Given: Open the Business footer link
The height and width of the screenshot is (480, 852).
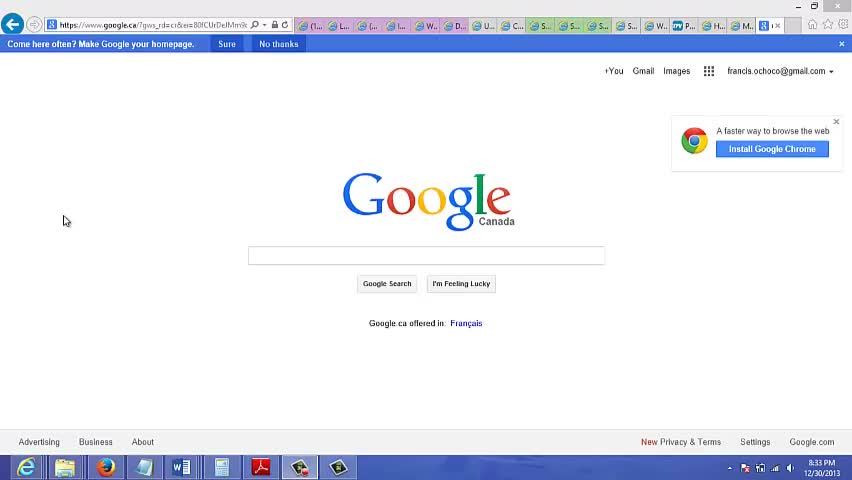Looking at the screenshot, I should tap(96, 442).
